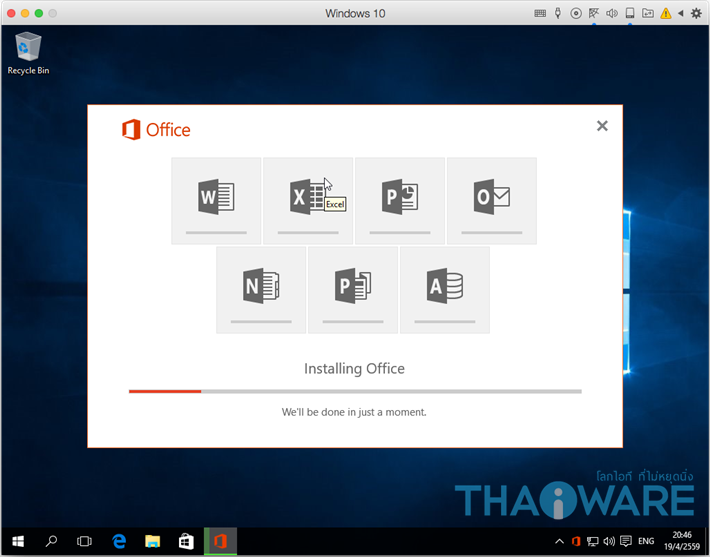
Task: Click the Office logo in the installer
Action: pyautogui.click(x=156, y=130)
